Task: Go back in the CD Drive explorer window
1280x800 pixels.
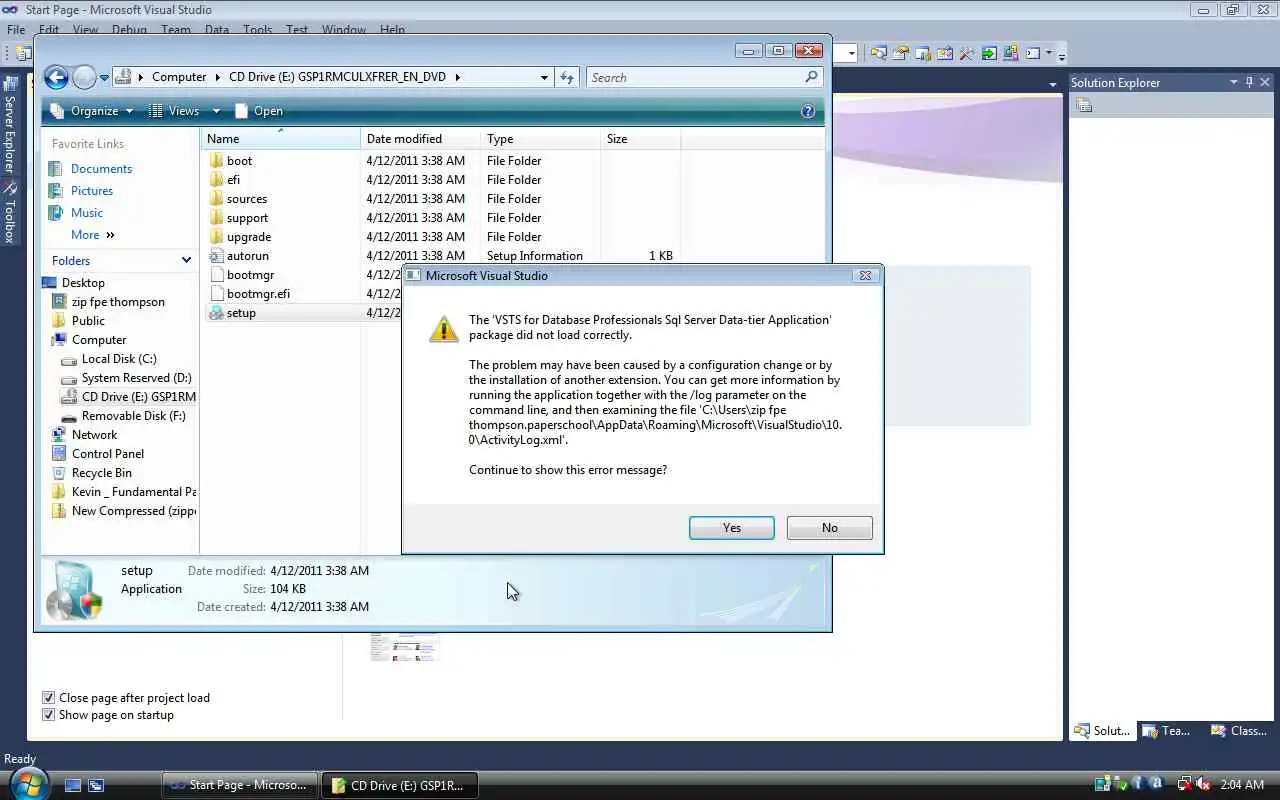Action: (56, 77)
